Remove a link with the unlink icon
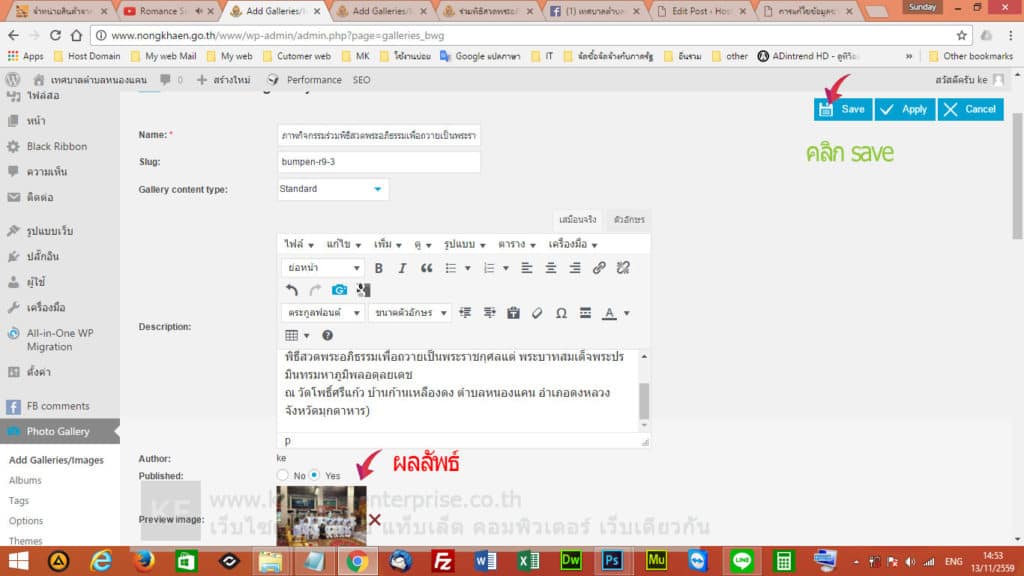1024x576 pixels. tap(622, 267)
